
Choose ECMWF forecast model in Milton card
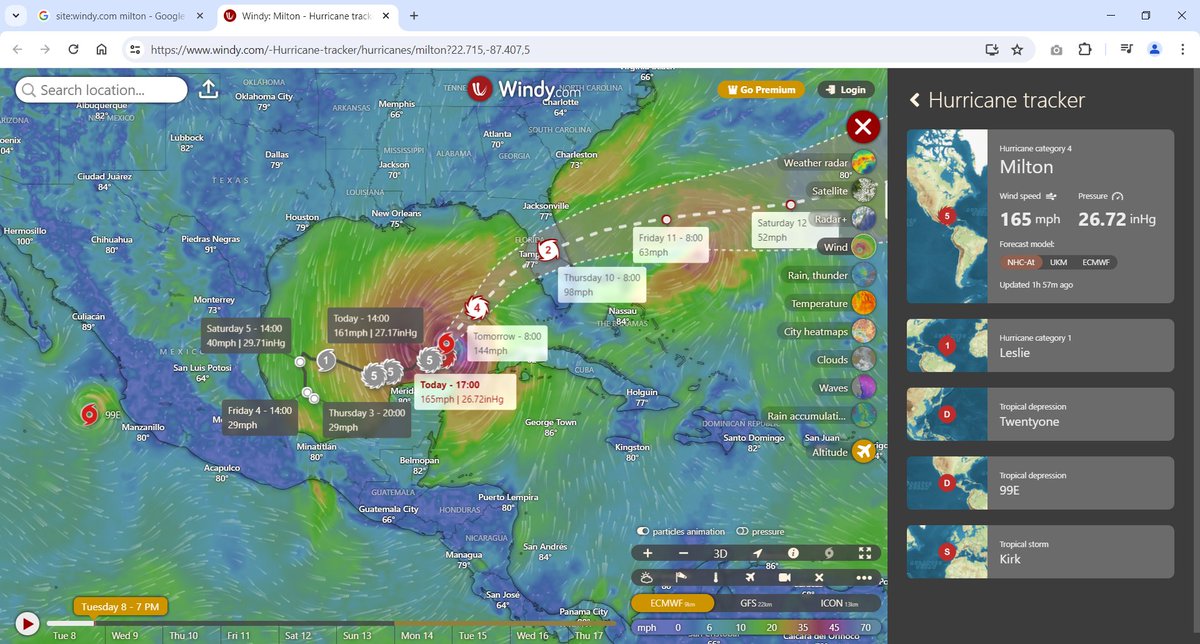[x=1097, y=262]
